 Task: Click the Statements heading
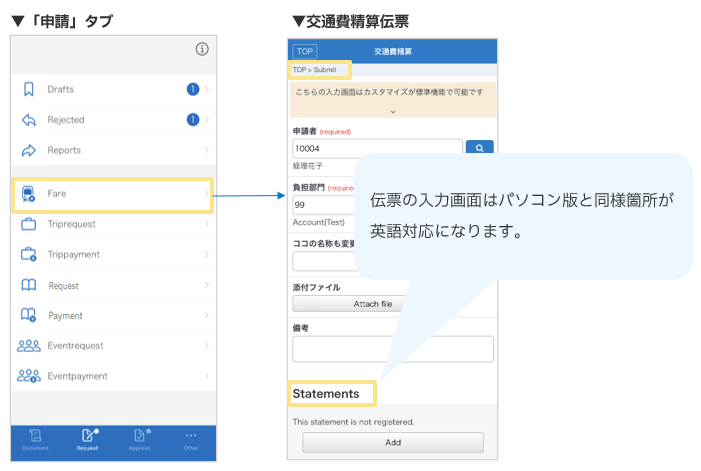click(326, 394)
